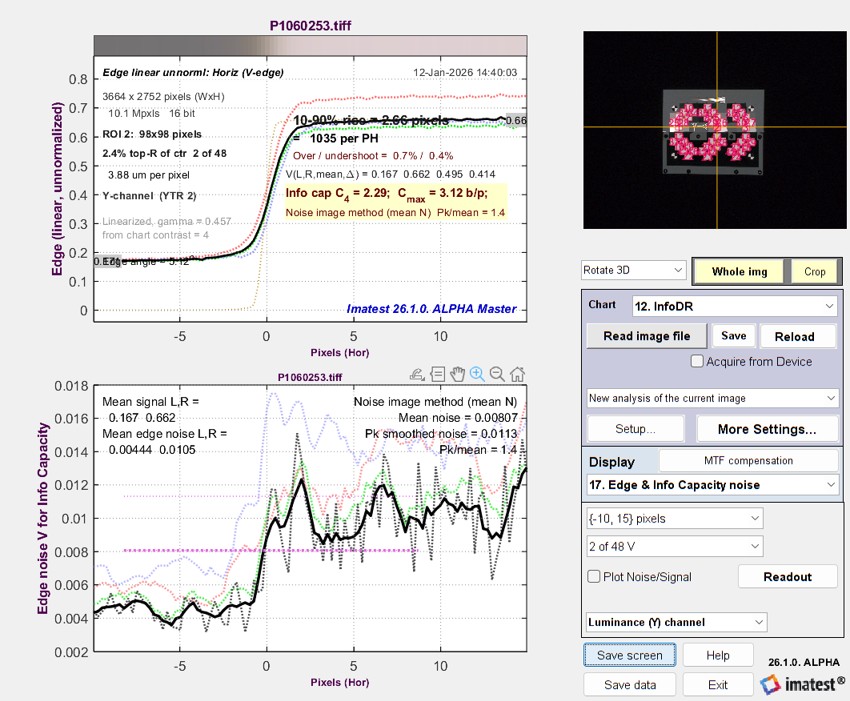Screen dimensions: 850x701
Task: Click the chart image thumbnail preview
Action: click(x=712, y=129)
